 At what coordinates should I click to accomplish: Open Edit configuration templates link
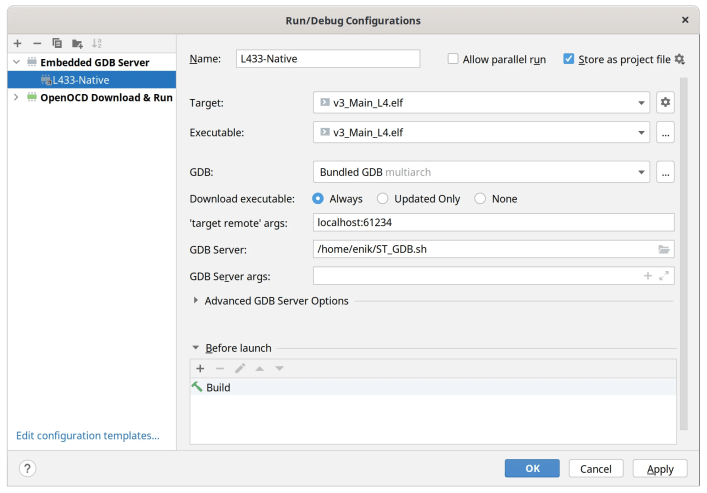pyautogui.click(x=88, y=435)
